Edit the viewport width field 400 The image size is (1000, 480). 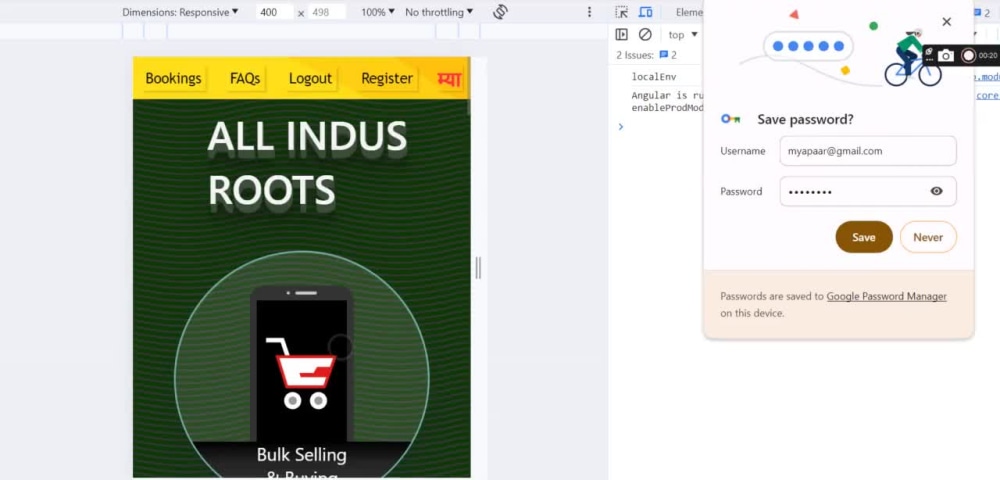click(275, 12)
